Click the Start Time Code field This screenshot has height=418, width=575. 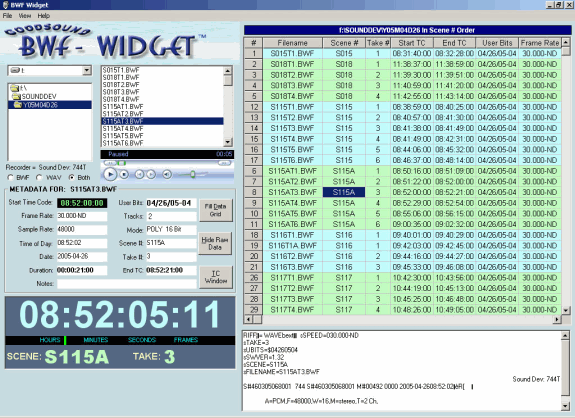click(x=82, y=203)
